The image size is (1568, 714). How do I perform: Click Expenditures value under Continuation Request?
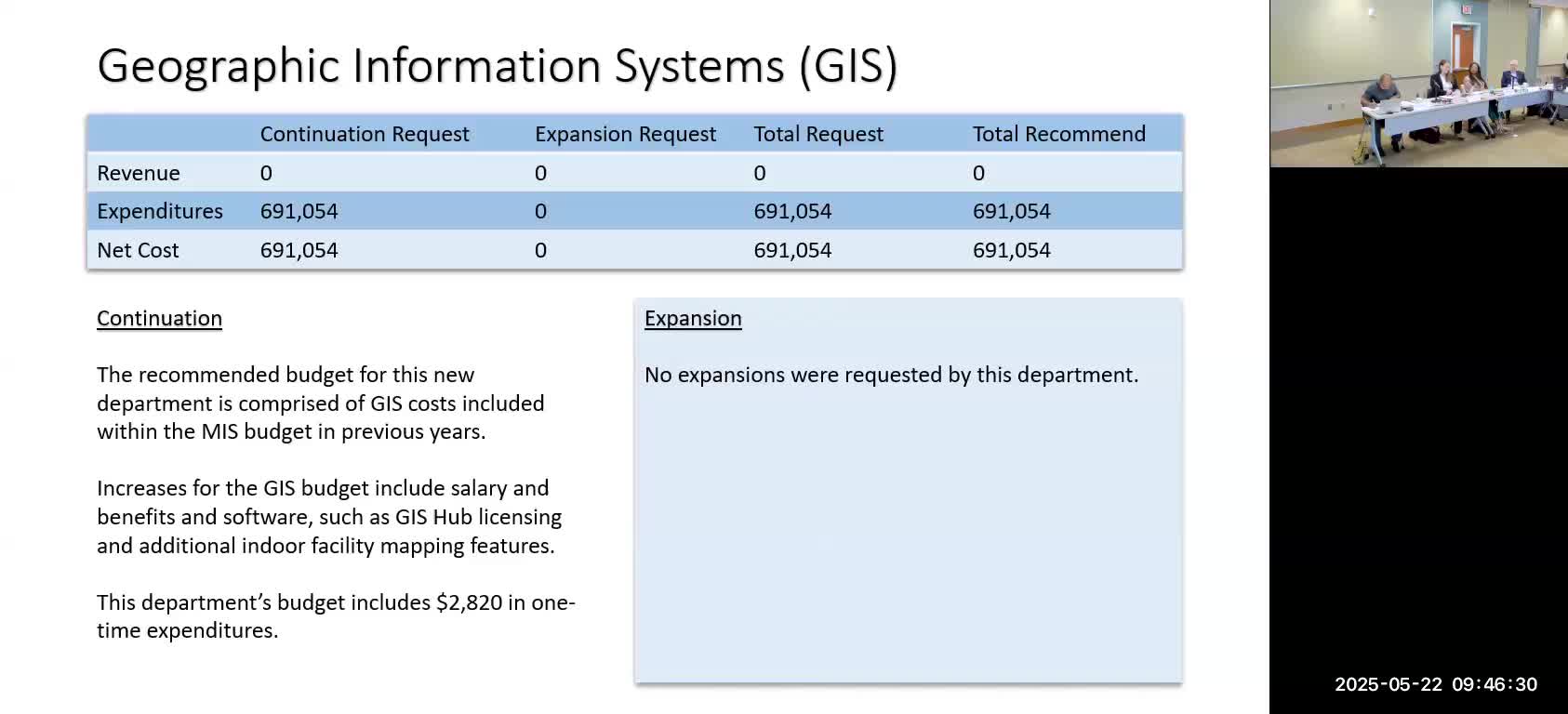pos(299,211)
